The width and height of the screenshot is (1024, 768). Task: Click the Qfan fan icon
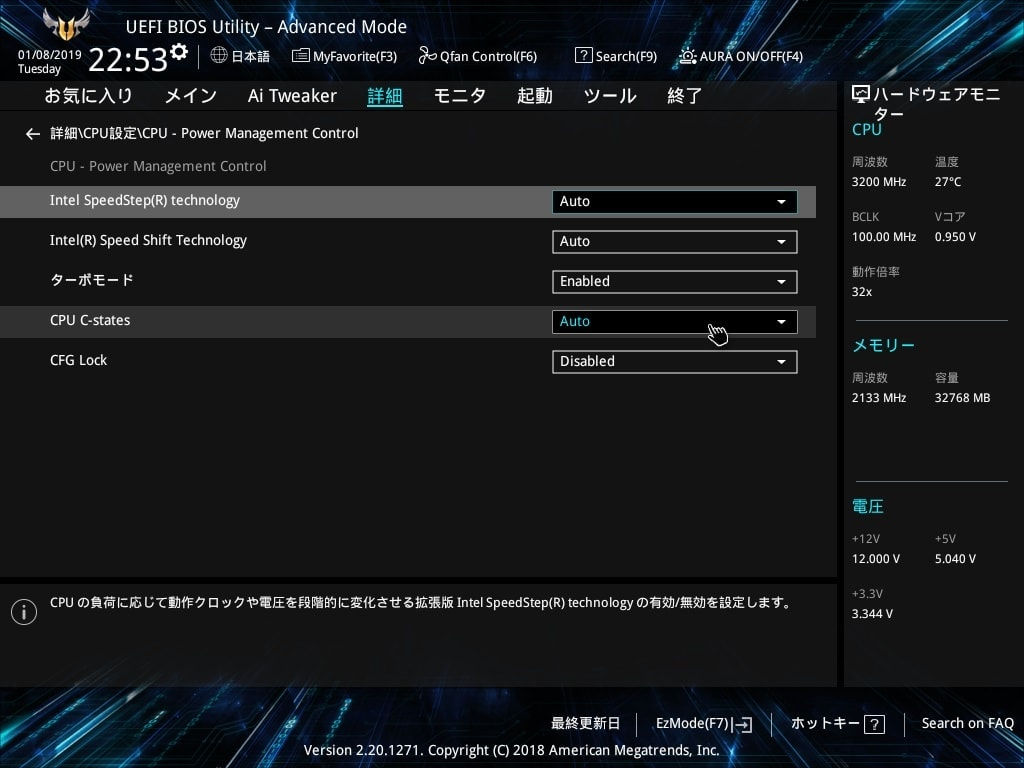427,56
